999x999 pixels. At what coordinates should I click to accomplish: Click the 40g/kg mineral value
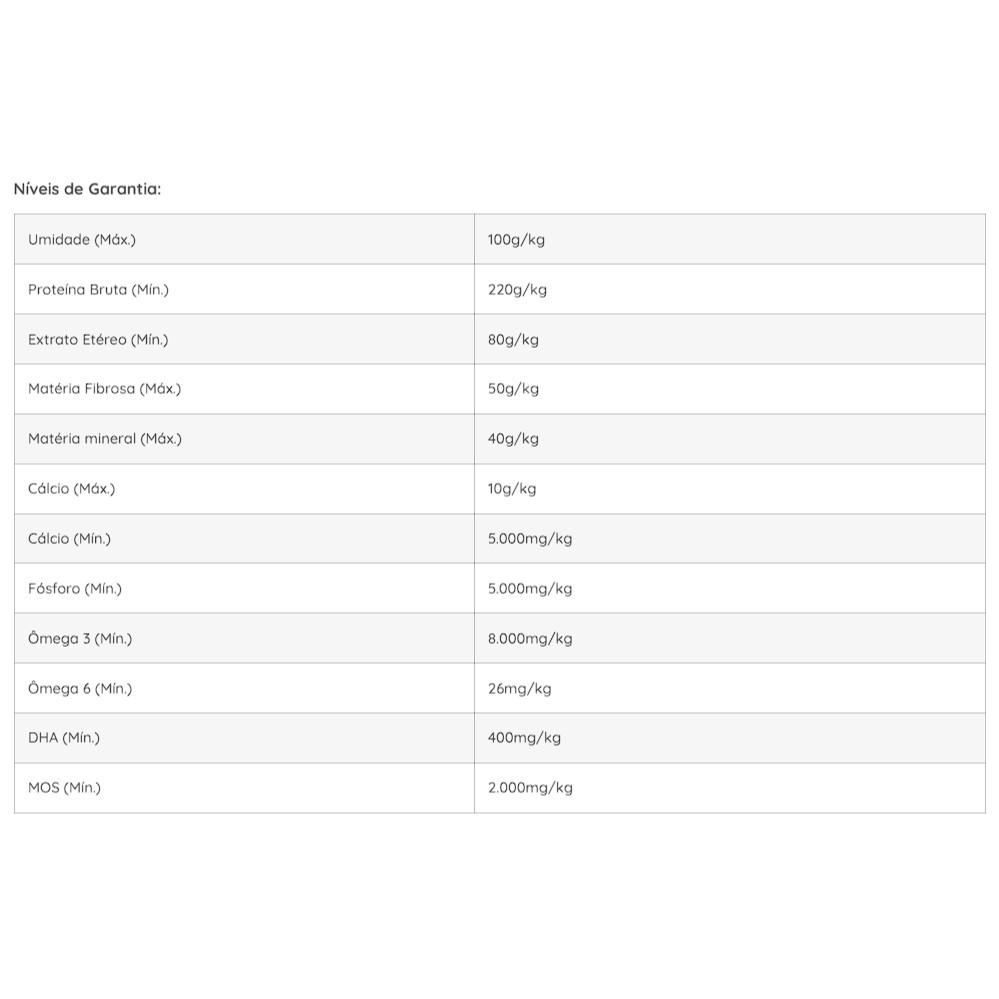click(x=513, y=439)
